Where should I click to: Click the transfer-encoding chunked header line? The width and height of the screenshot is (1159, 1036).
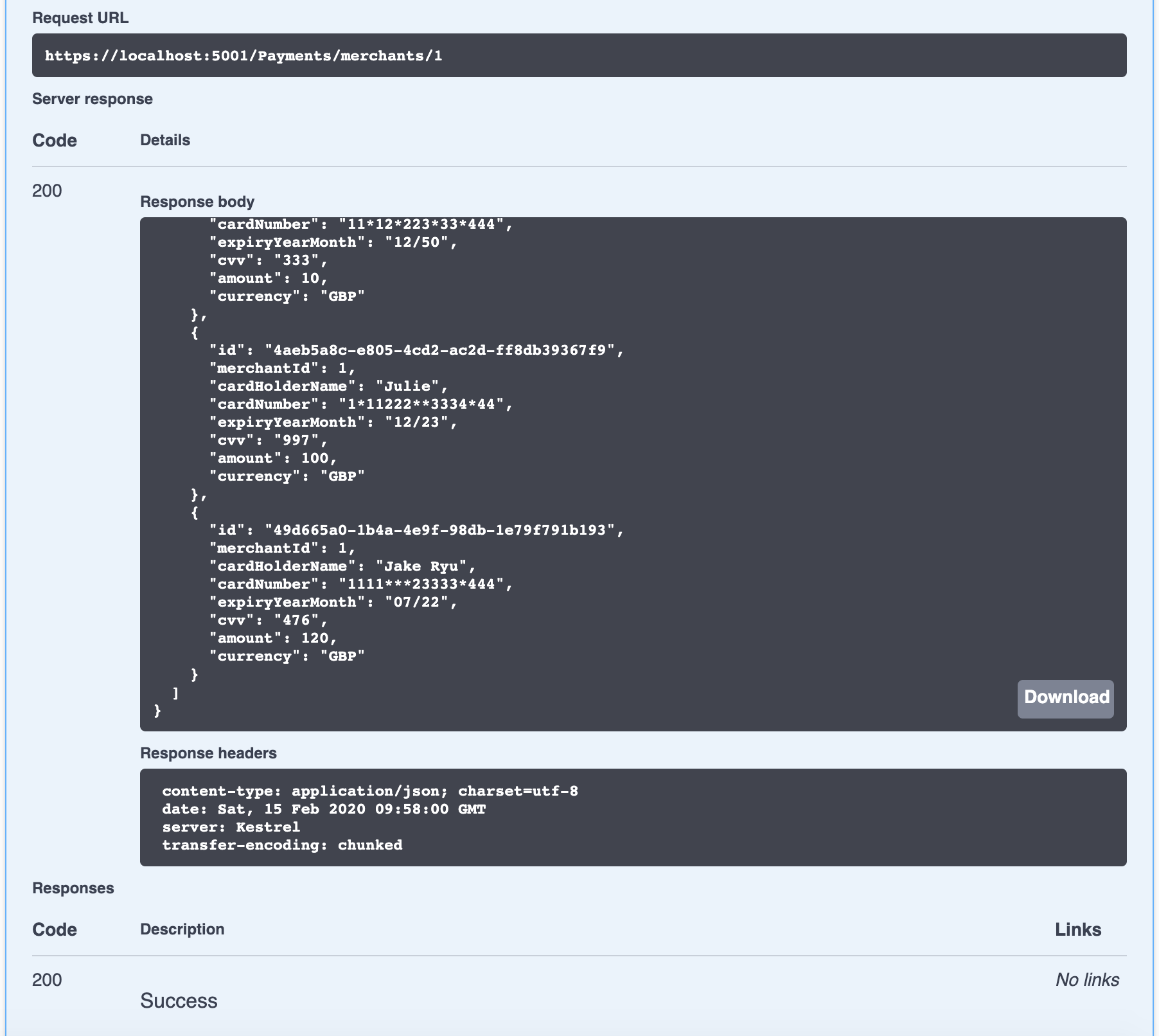[x=282, y=845]
